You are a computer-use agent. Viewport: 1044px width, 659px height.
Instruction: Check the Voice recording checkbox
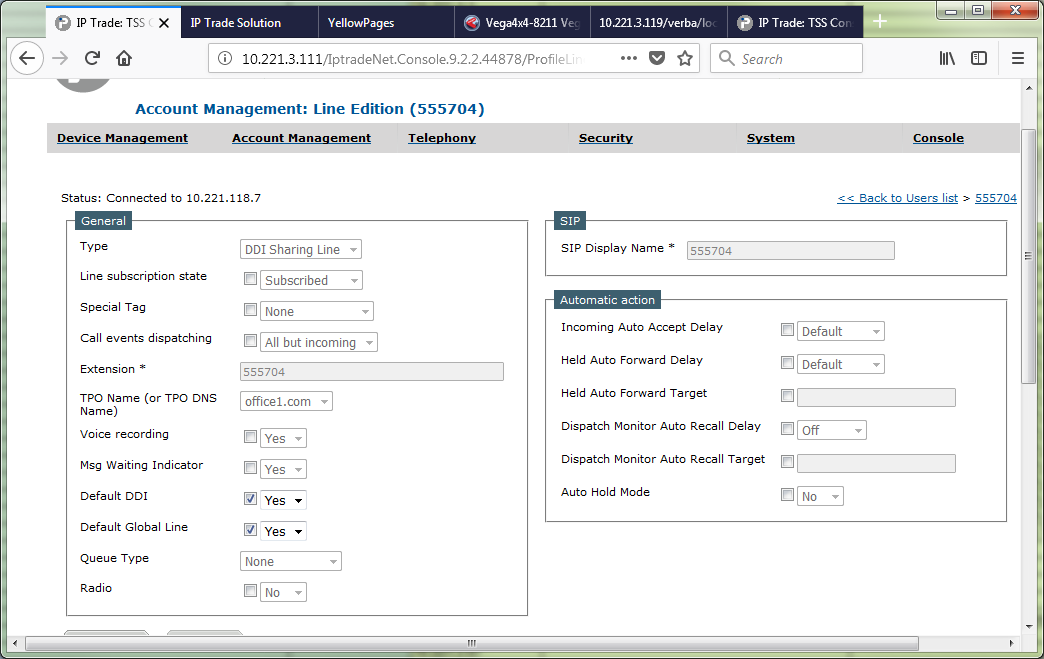coord(250,437)
